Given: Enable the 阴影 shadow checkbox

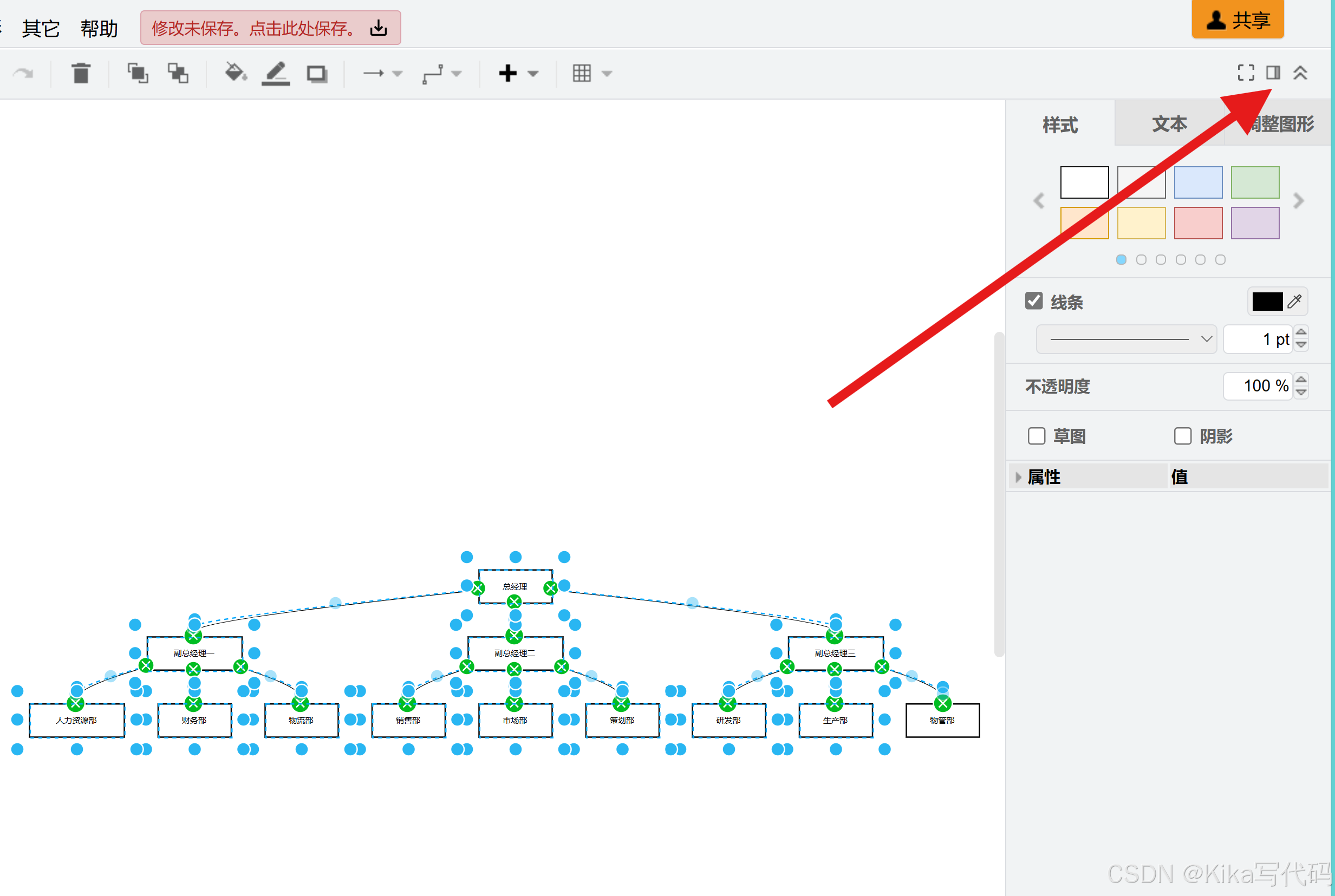Looking at the screenshot, I should [1182, 436].
